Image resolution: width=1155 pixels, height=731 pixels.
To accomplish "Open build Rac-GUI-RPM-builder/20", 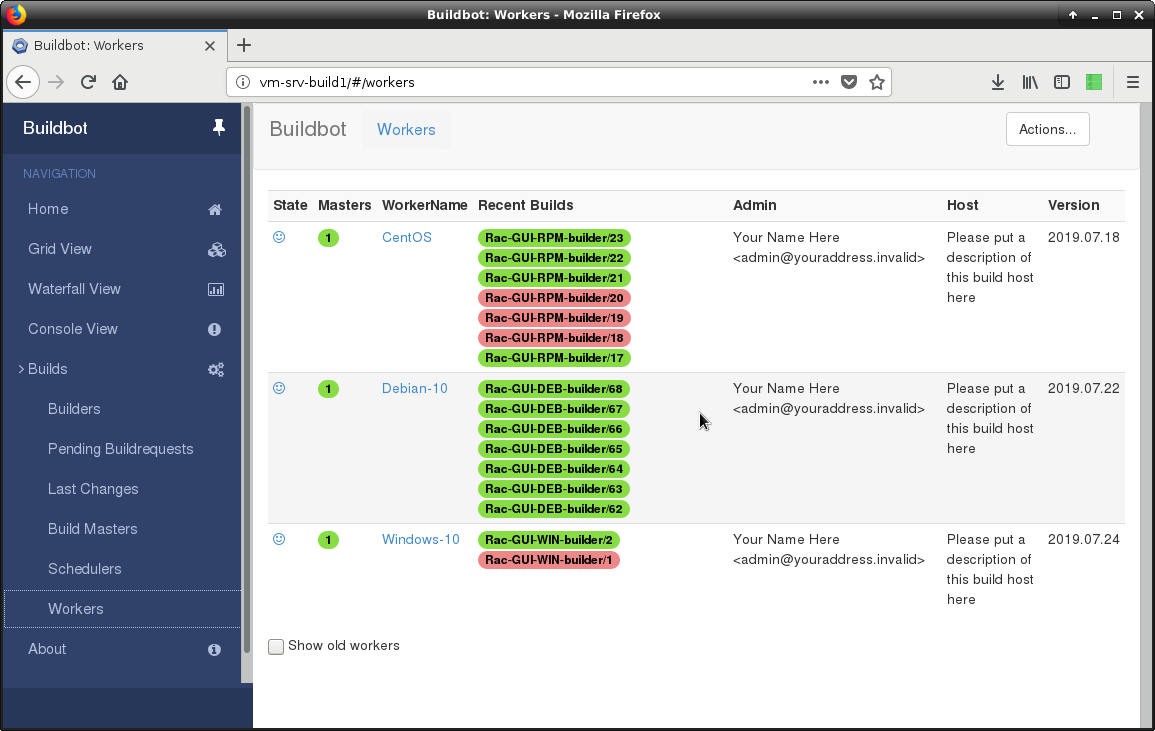I will [x=554, y=298].
